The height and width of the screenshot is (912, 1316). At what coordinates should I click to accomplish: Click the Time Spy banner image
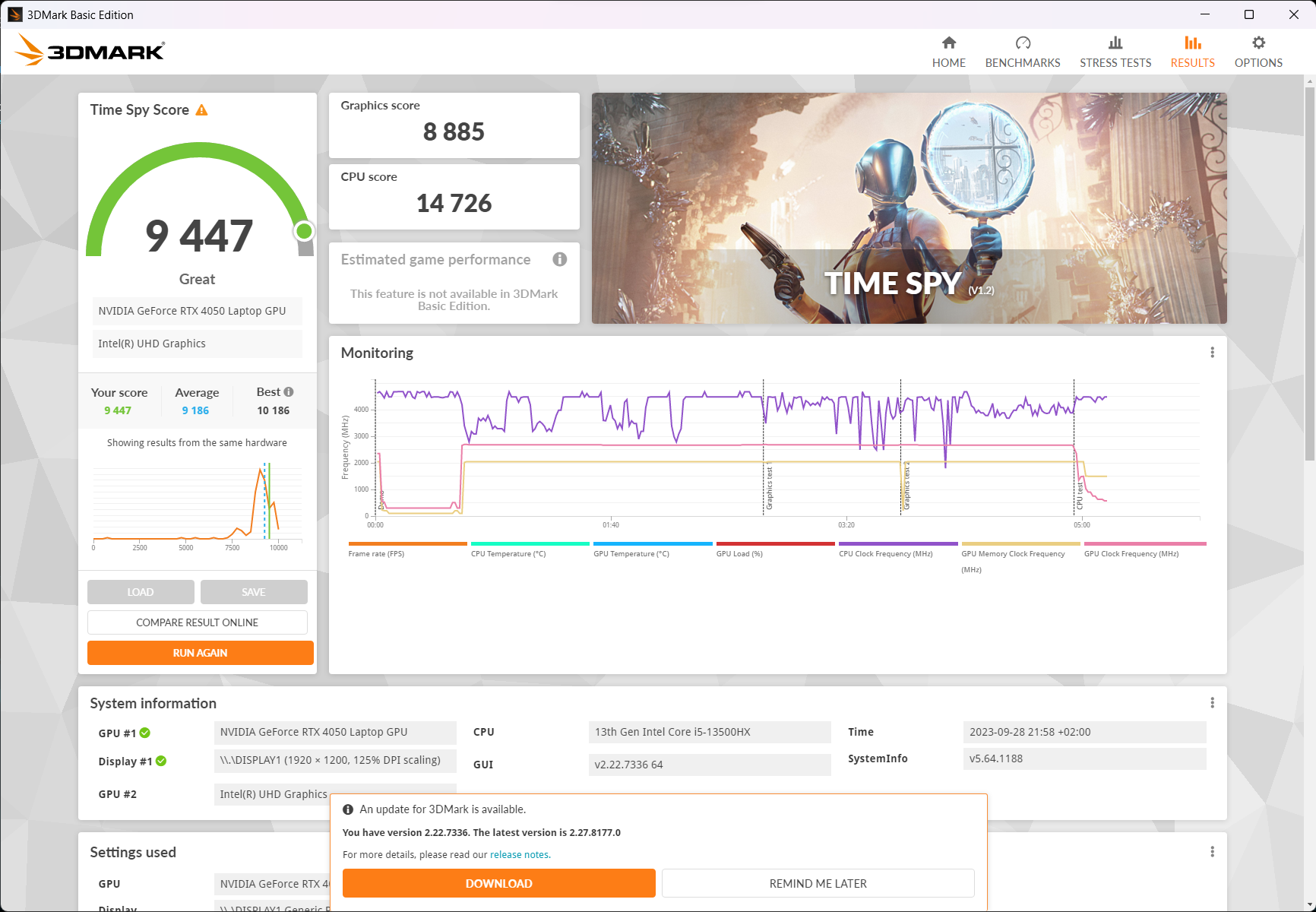coord(909,208)
